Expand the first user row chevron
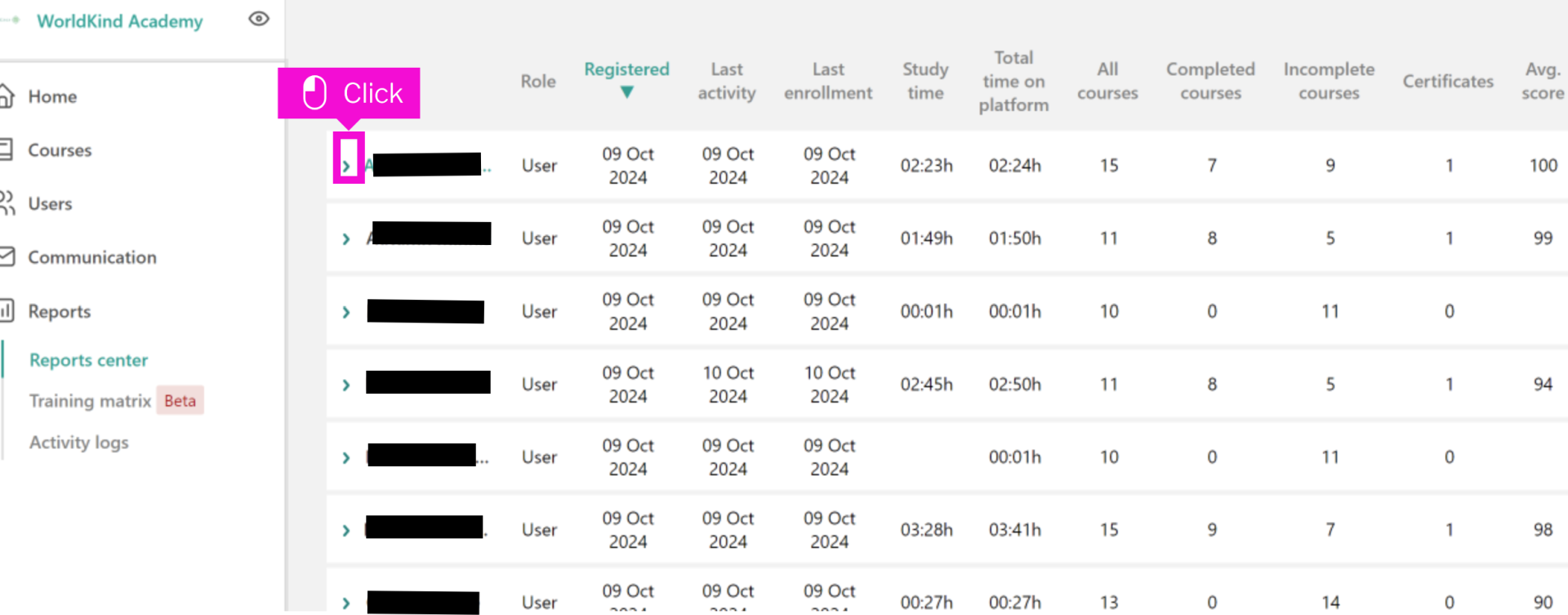This screenshot has height=615, width=1568. pyautogui.click(x=346, y=166)
